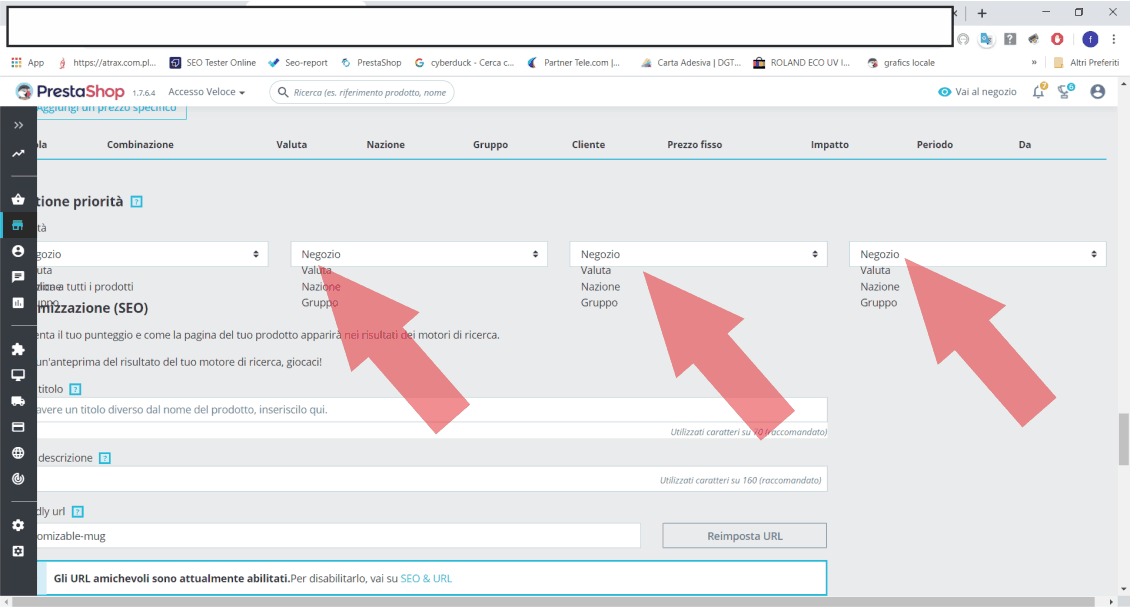Open the trophy icon with badge 5
Viewport: 1131px width, 607px height.
[1065, 92]
